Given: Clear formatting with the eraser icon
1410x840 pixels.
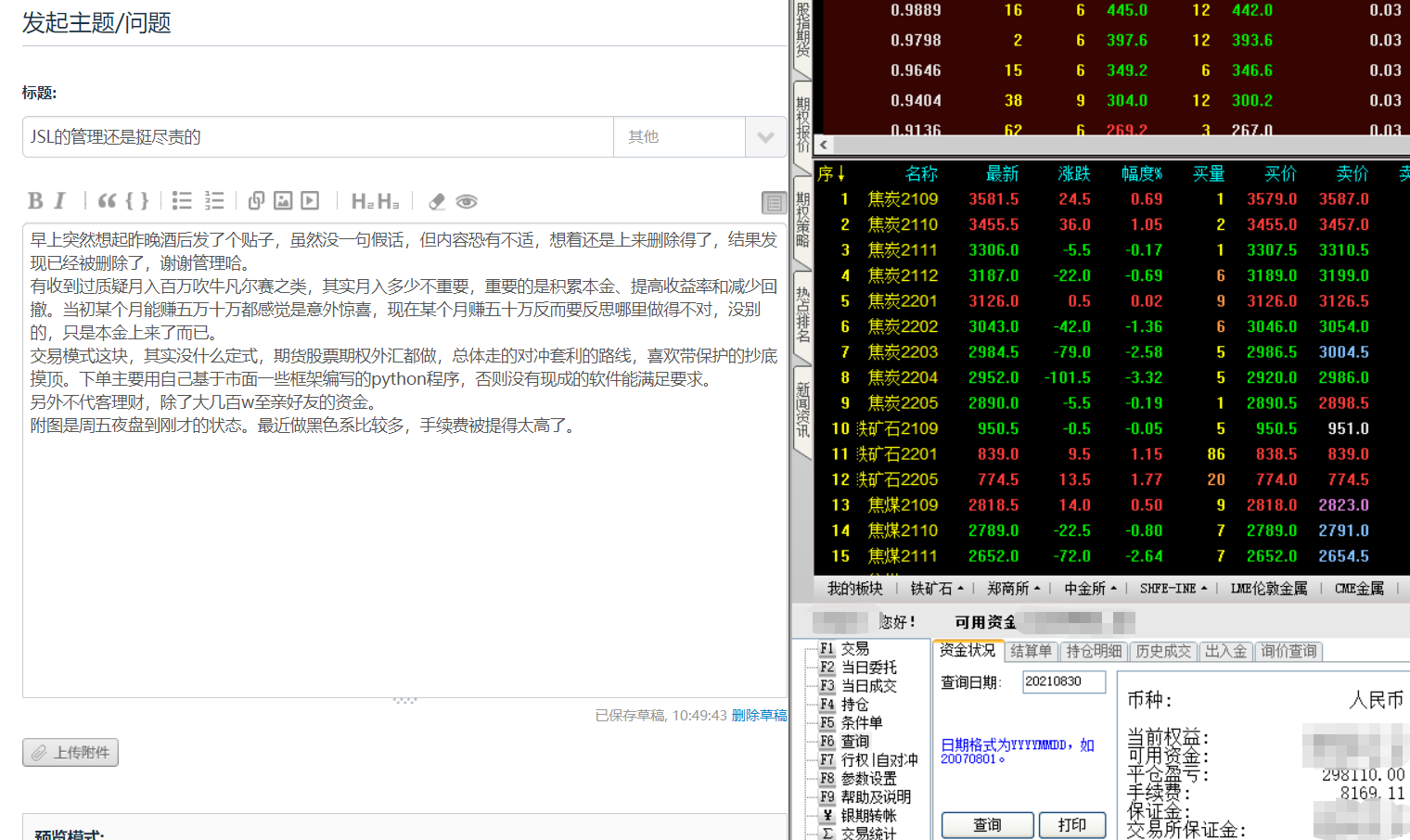Looking at the screenshot, I should click(x=437, y=201).
